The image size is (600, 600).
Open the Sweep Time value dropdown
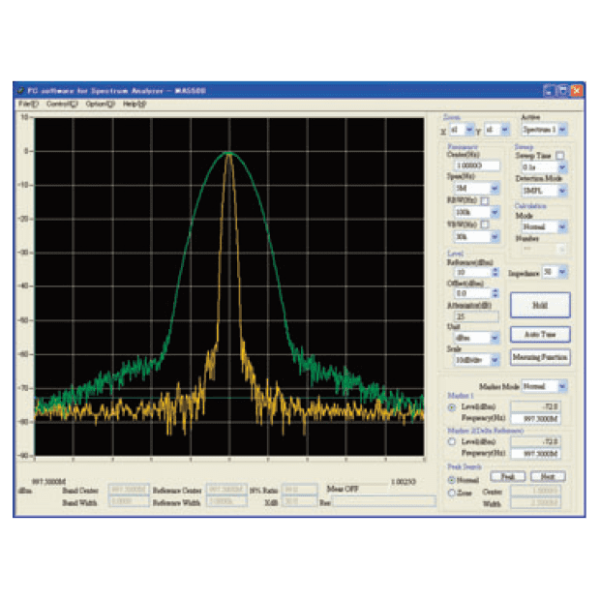[x=562, y=167]
